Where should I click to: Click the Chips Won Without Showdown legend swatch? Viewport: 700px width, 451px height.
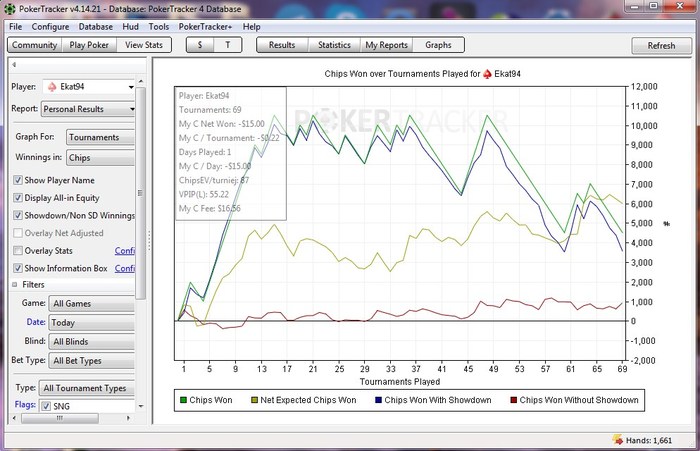coord(513,400)
